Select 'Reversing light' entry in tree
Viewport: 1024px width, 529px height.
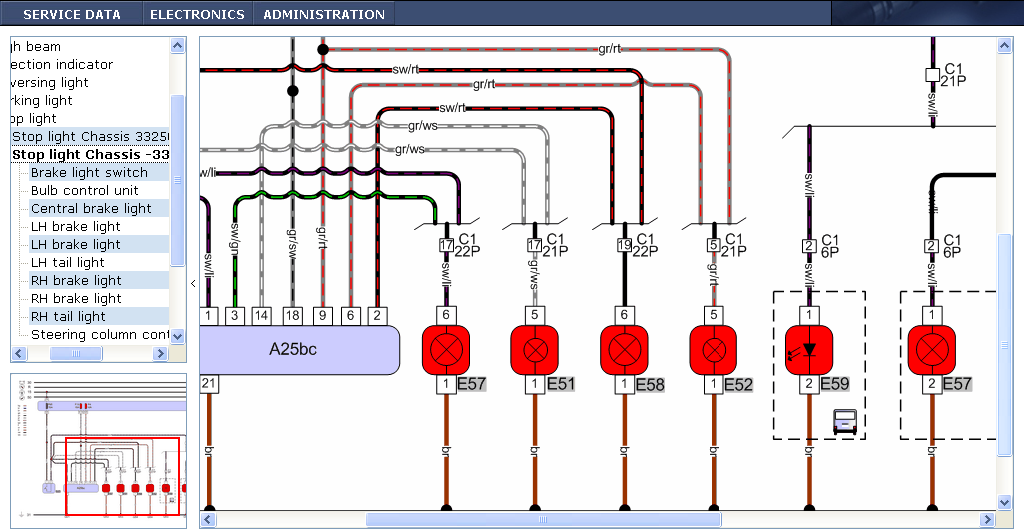pos(50,82)
